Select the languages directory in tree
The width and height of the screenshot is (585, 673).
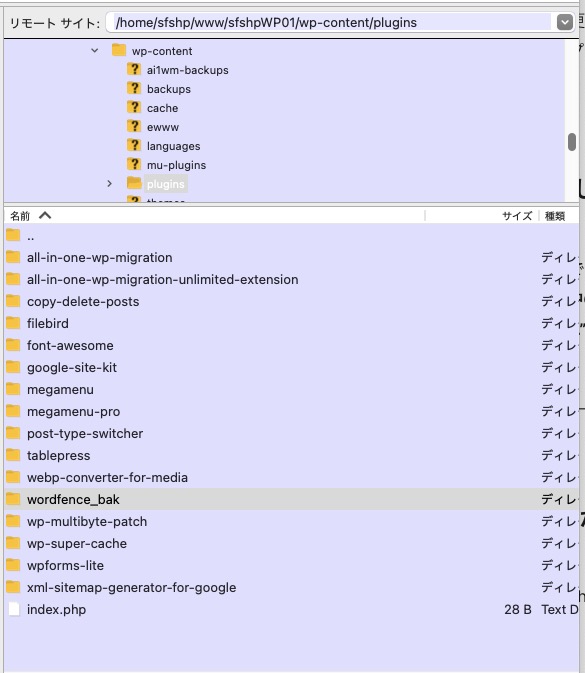pos(173,146)
